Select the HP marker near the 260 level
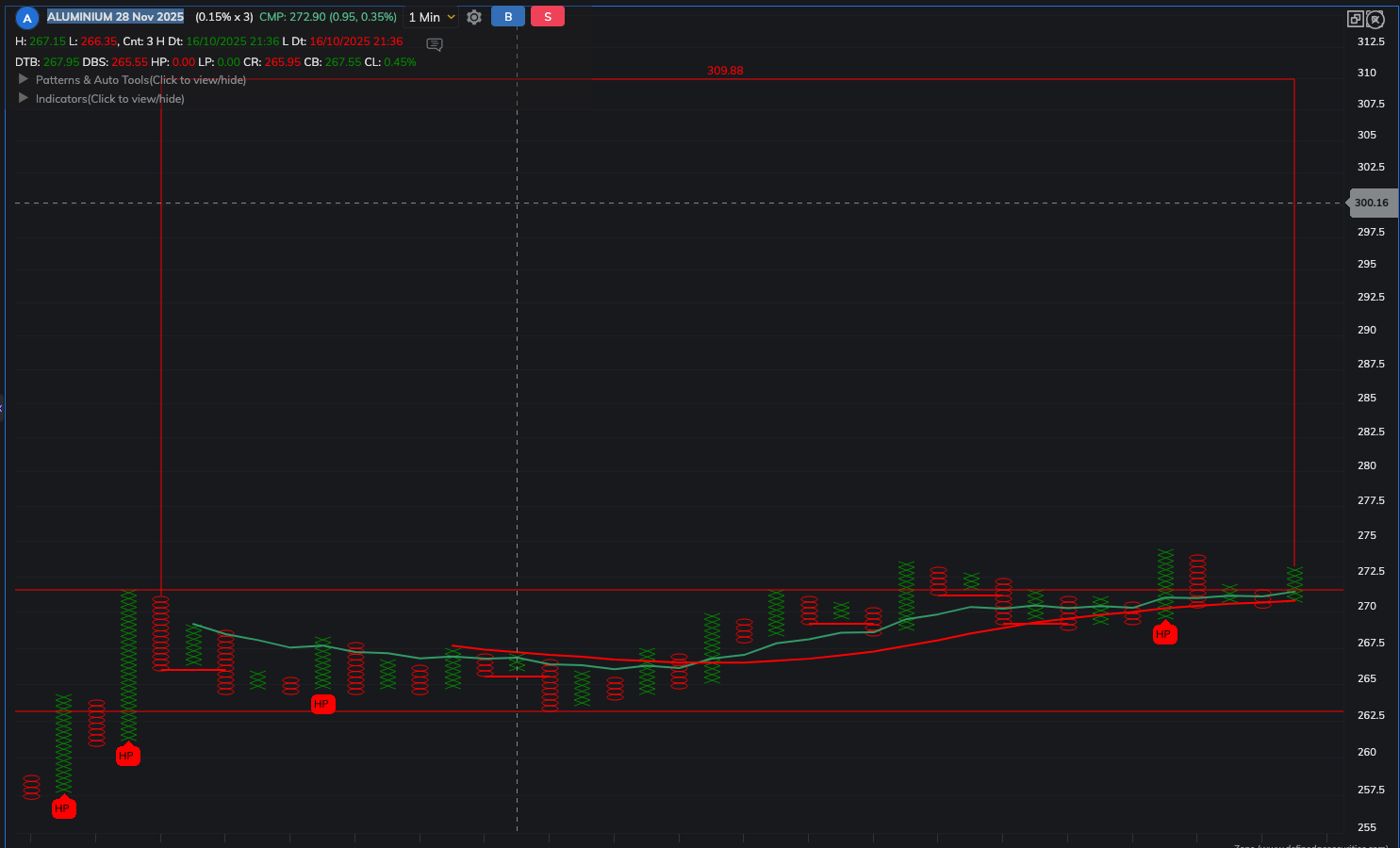The height and width of the screenshot is (848, 1400). pyautogui.click(x=127, y=756)
